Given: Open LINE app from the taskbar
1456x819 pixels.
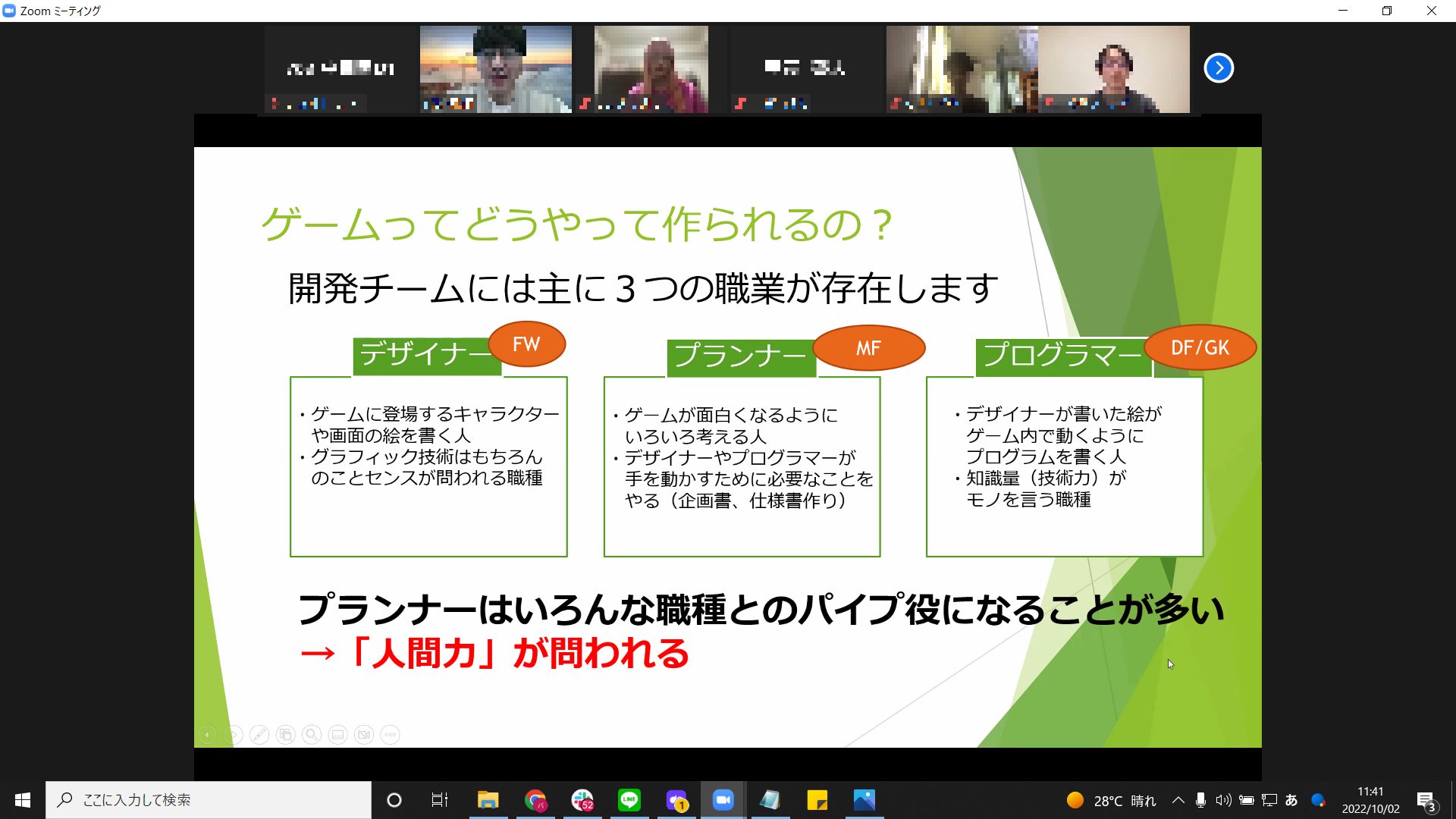Looking at the screenshot, I should 629,800.
